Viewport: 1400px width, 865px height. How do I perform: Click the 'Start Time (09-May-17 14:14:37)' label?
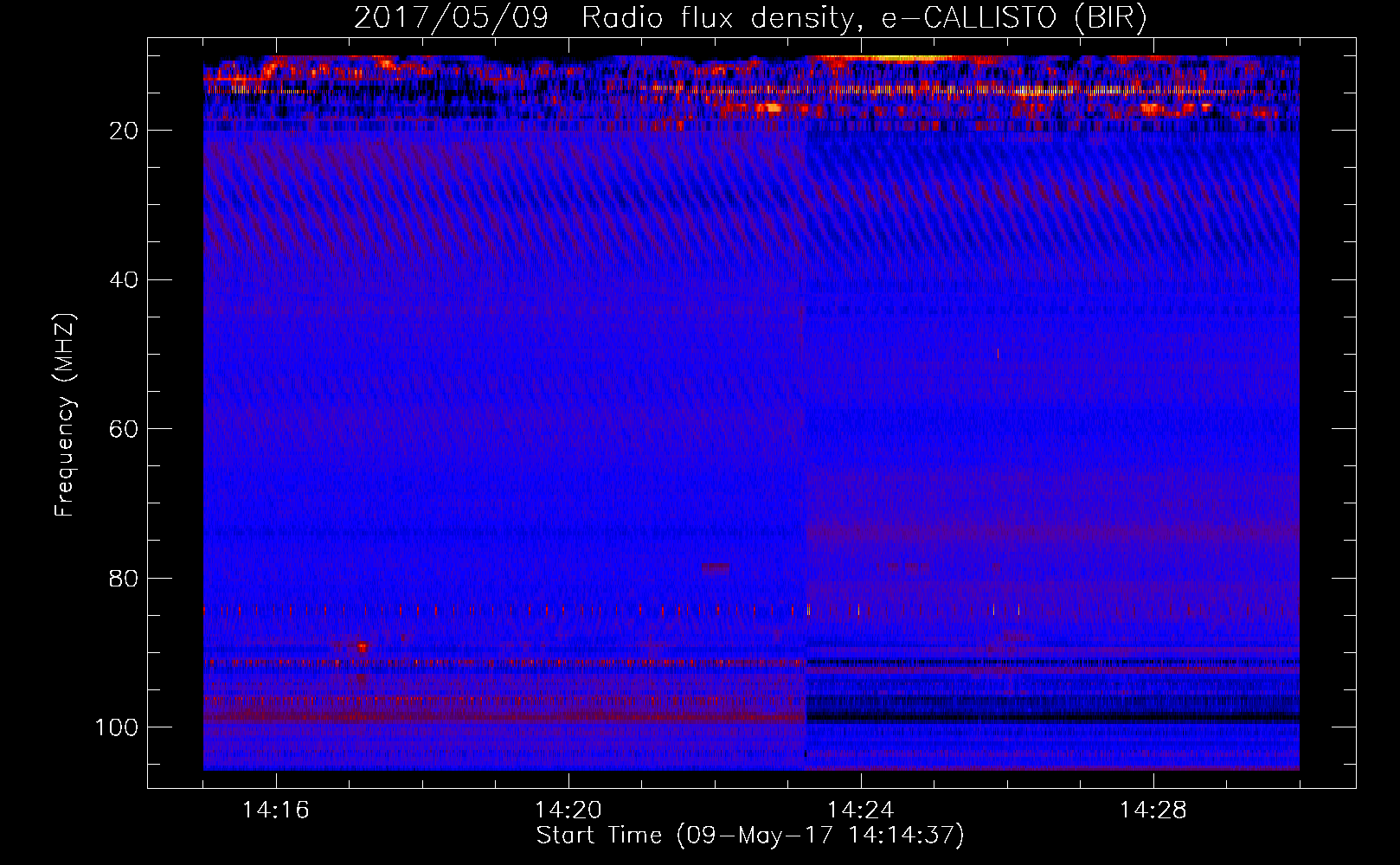click(x=750, y=836)
